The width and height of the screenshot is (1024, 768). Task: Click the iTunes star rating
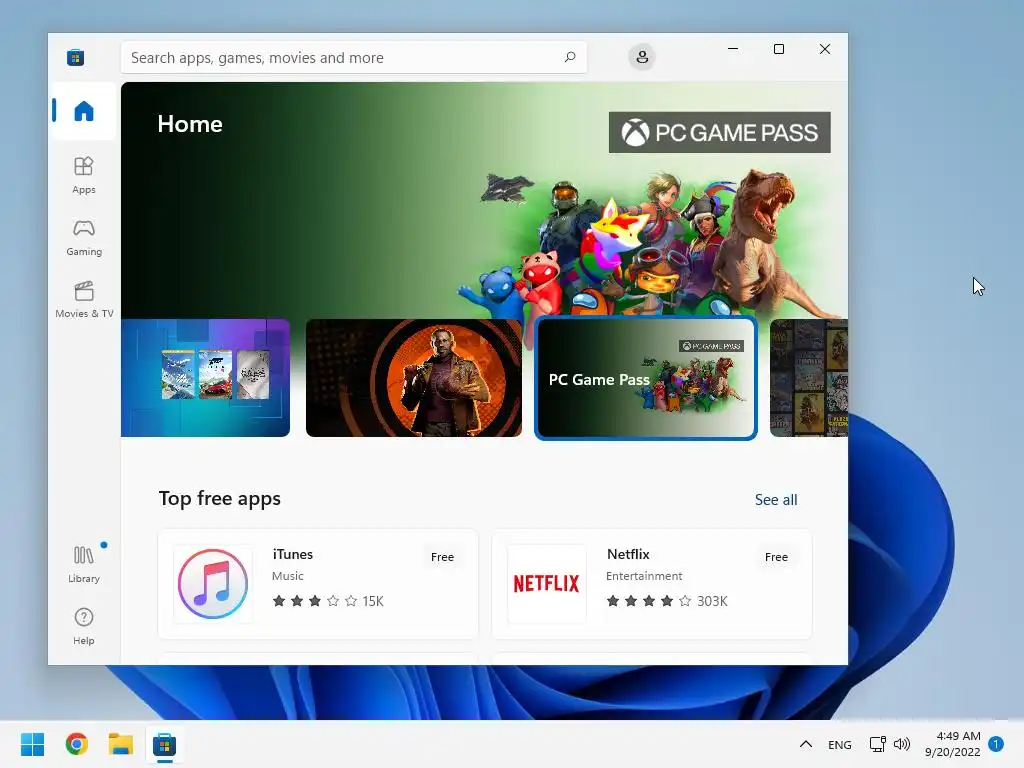315,601
